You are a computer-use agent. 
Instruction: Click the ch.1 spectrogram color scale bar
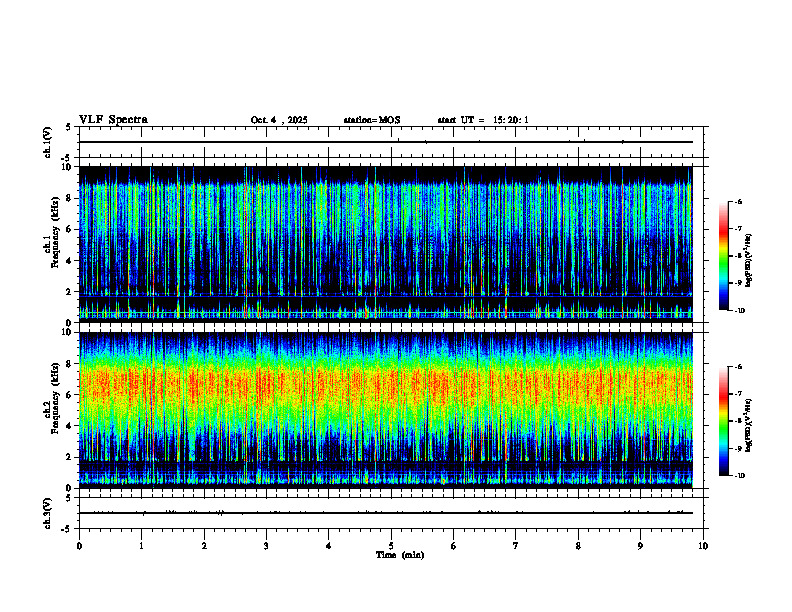pyautogui.click(x=723, y=256)
